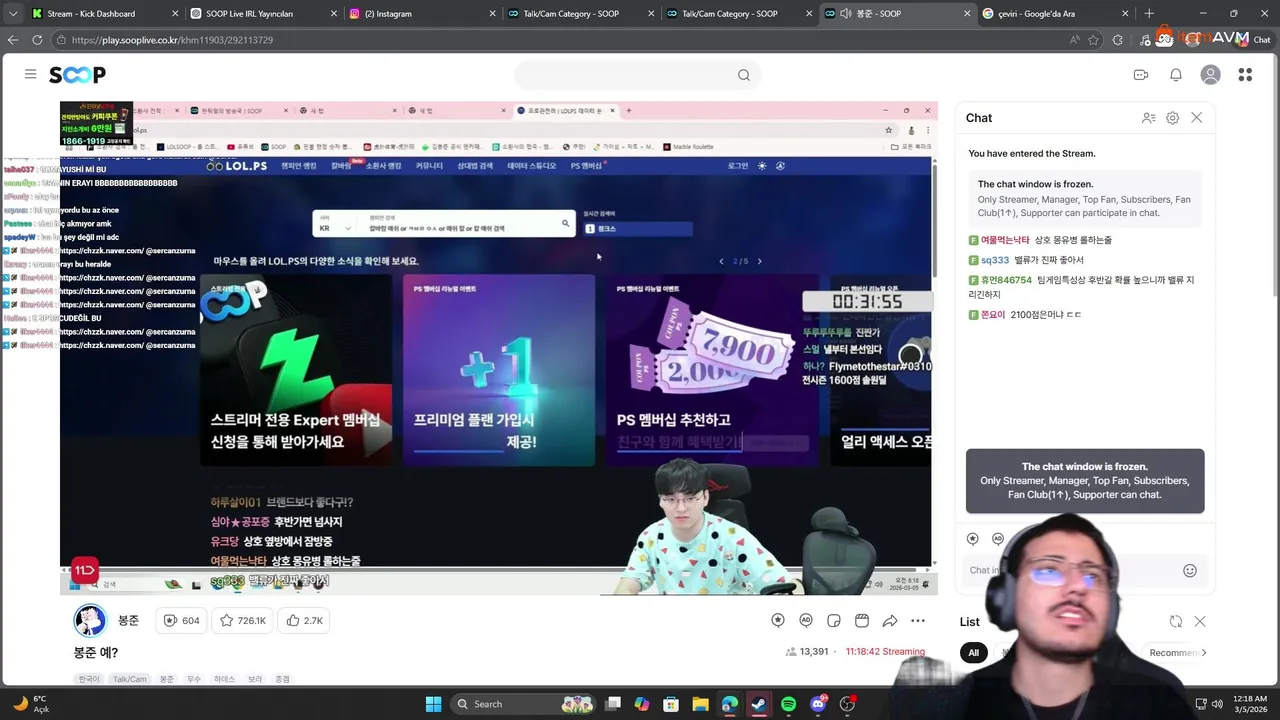The height and width of the screenshot is (720, 1280).
Task: Click the 2.7K thumbs-up button
Action: click(304, 621)
